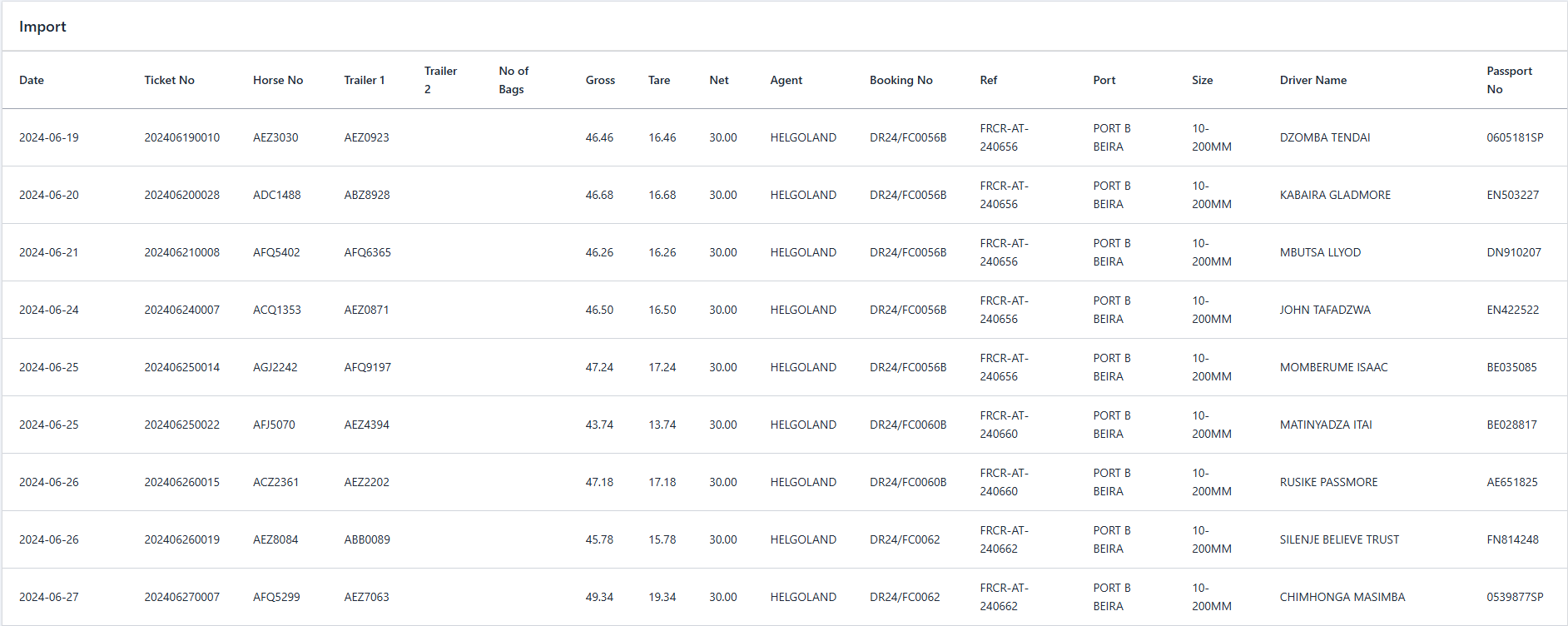Click the Ticket No column header
The width and height of the screenshot is (1568, 626).
point(169,80)
